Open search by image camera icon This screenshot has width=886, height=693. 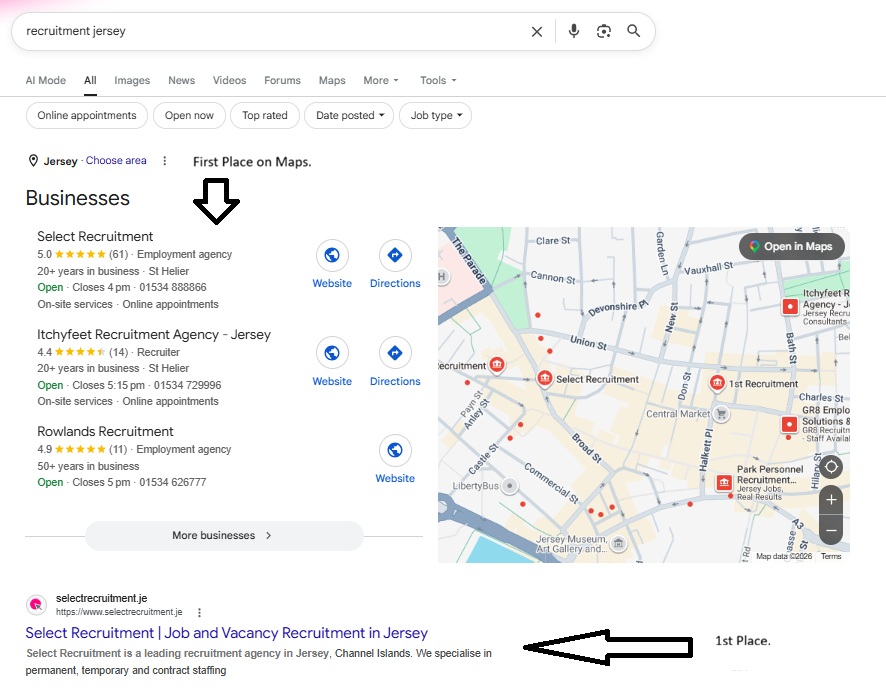point(603,31)
